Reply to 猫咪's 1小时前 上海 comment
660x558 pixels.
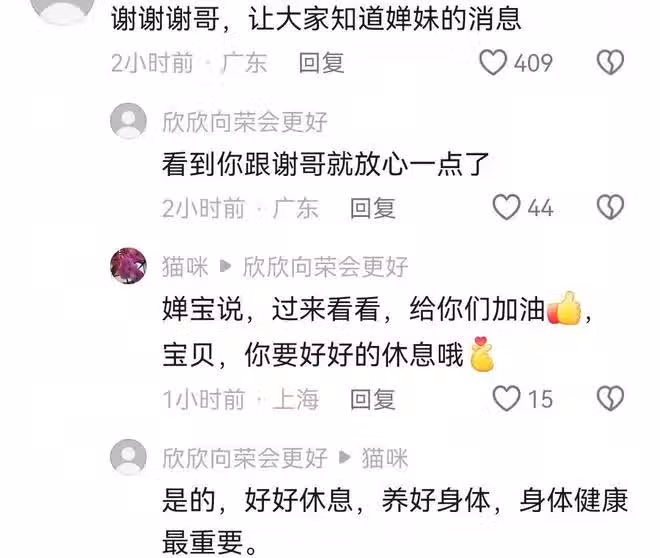click(373, 399)
